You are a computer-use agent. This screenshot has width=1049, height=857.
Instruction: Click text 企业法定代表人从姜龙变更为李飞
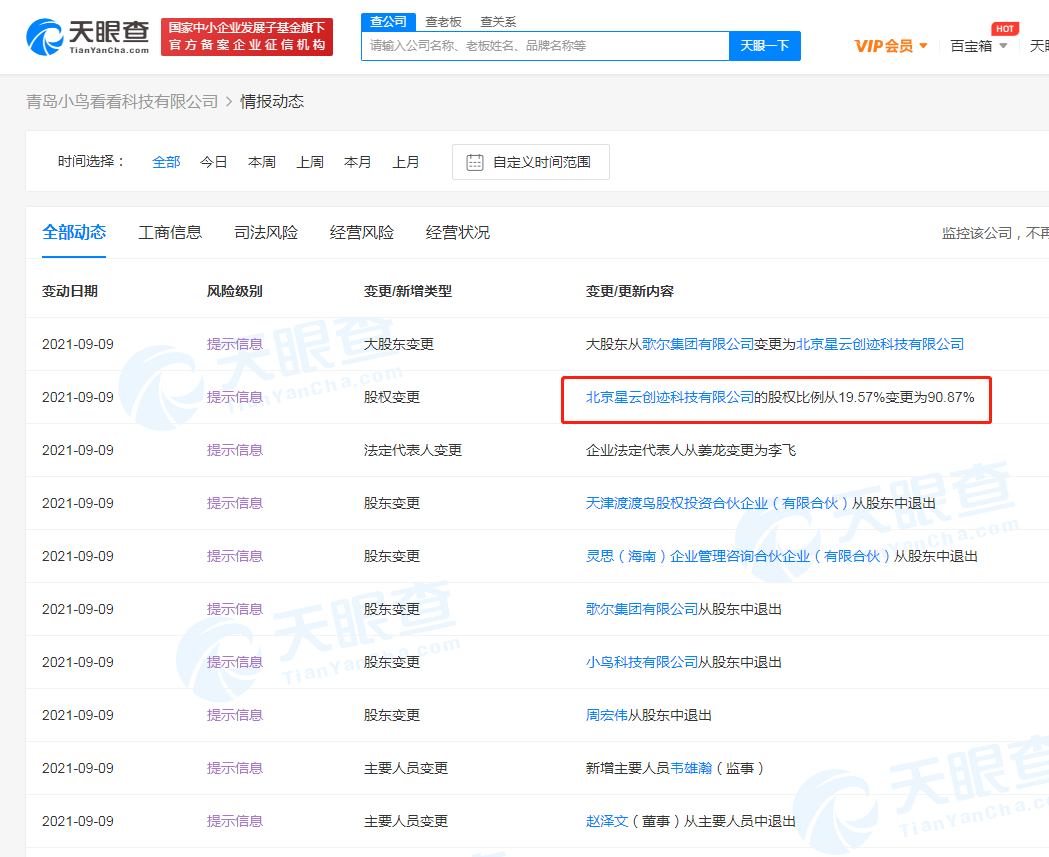coord(690,450)
